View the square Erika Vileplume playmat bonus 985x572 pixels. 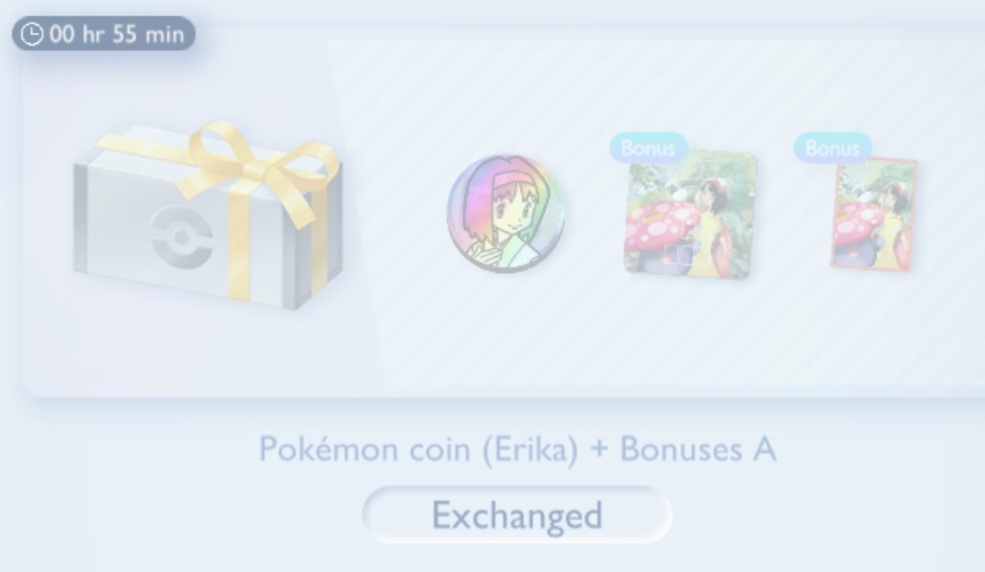[690, 215]
